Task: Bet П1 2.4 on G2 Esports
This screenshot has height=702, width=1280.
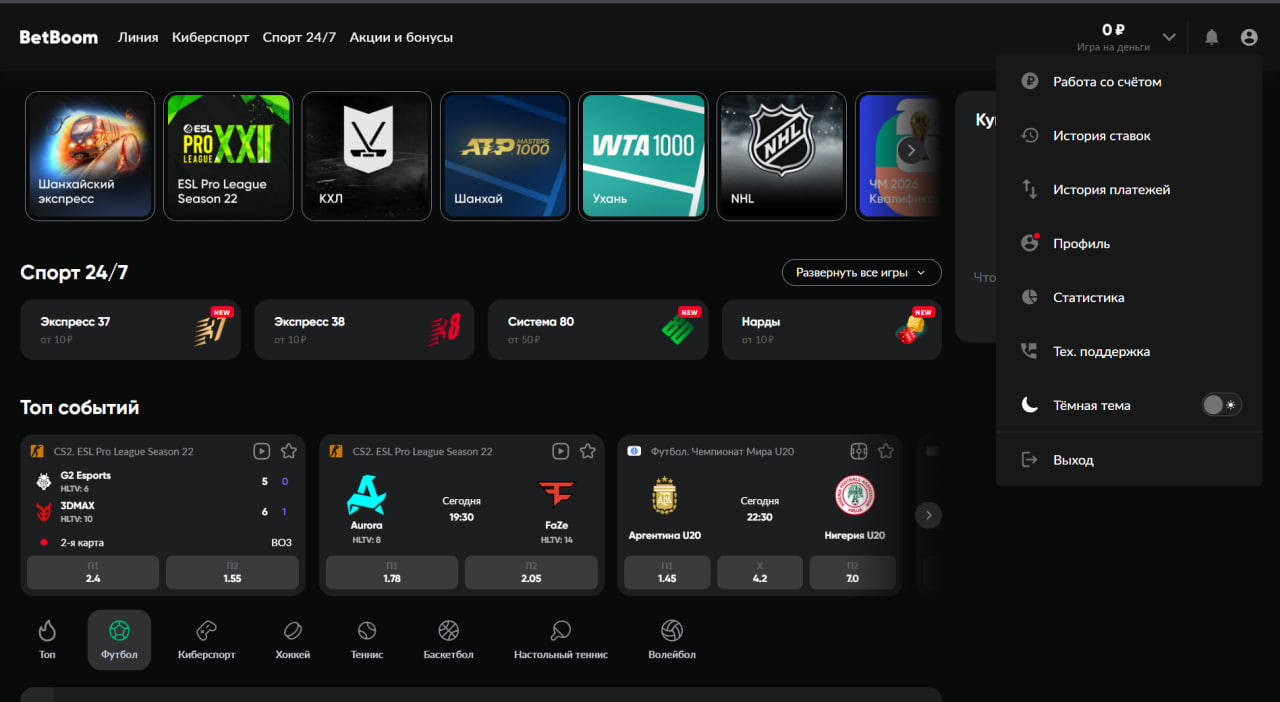Action: pos(93,573)
